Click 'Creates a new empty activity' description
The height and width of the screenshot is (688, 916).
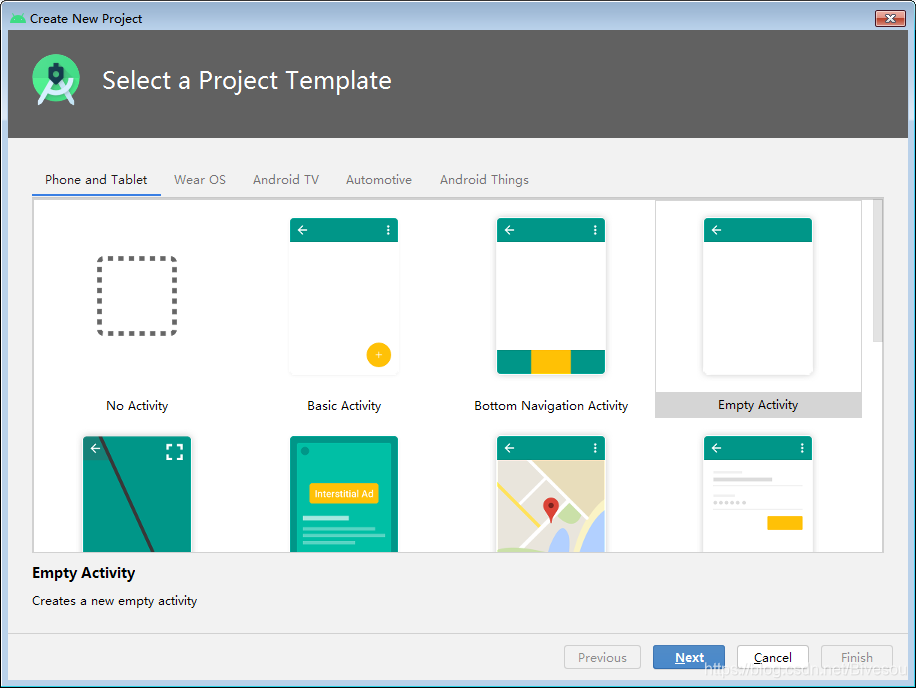(114, 601)
